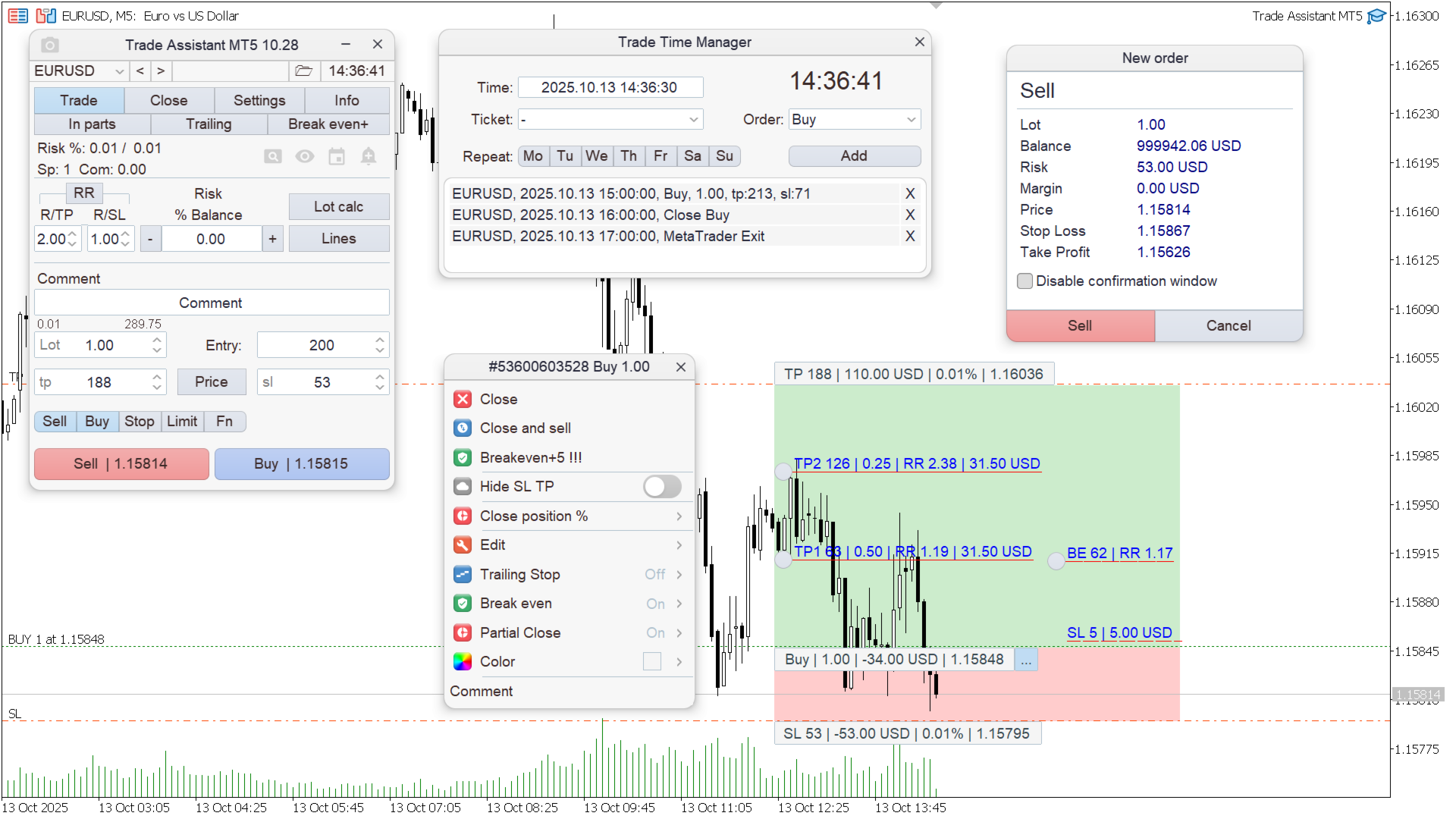Click the red Close position icon item
The width and height of the screenshot is (1456, 819).
click(x=463, y=516)
